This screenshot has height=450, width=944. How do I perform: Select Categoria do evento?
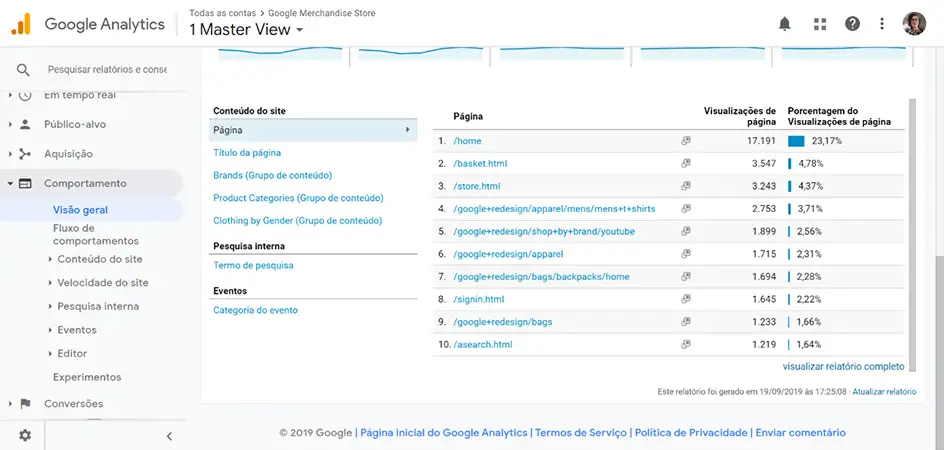[x=255, y=310]
